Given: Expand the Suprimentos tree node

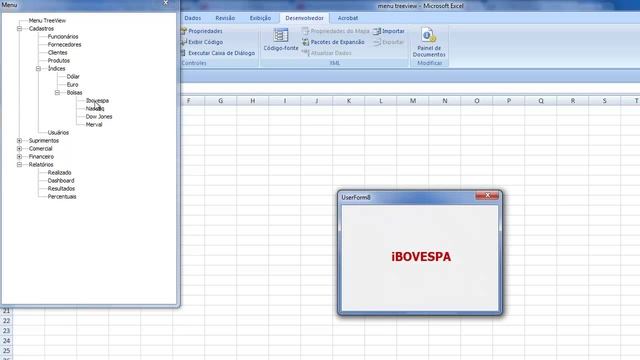Looking at the screenshot, I should pos(19,140).
